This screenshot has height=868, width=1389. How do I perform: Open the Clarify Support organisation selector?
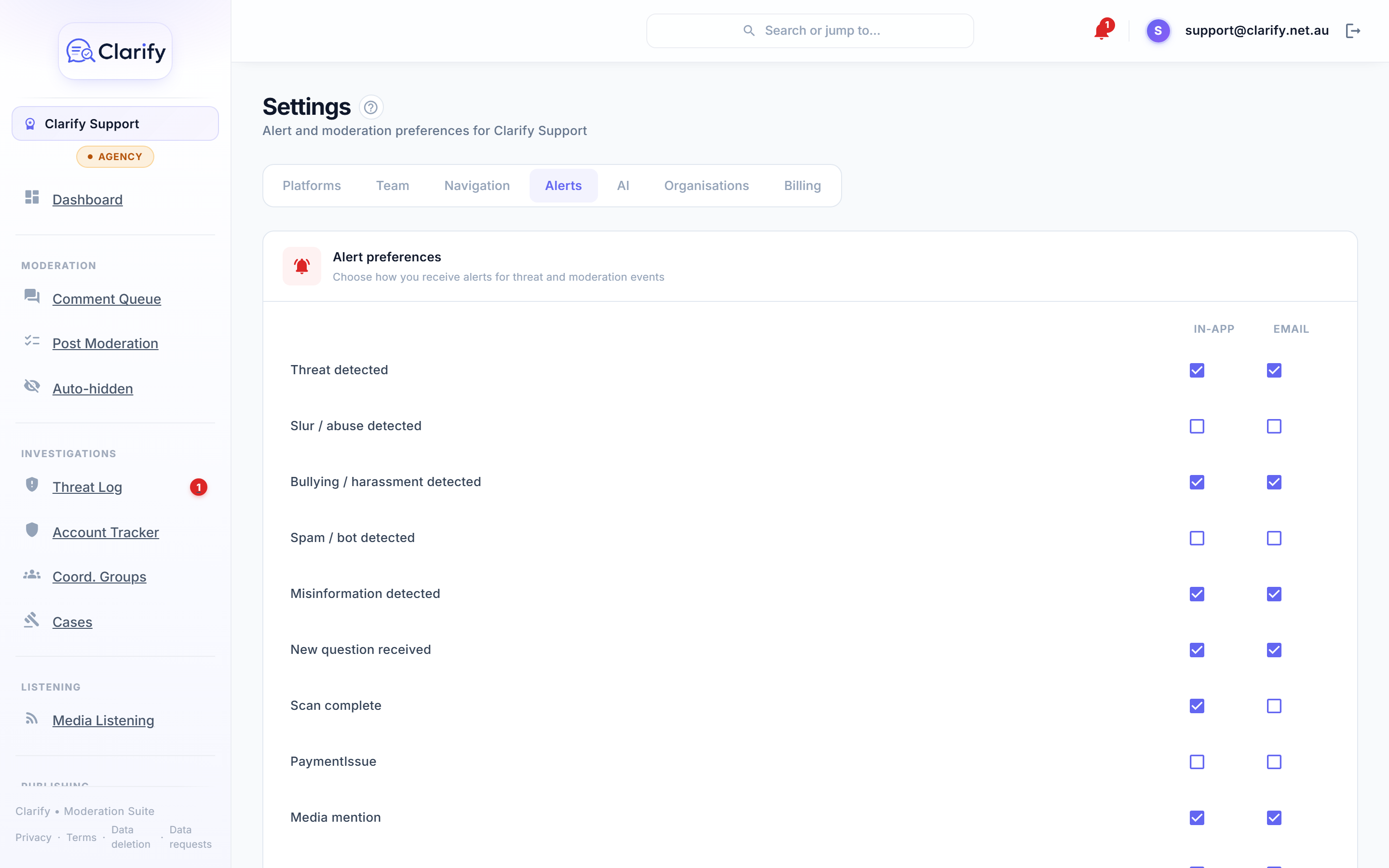pos(115,123)
